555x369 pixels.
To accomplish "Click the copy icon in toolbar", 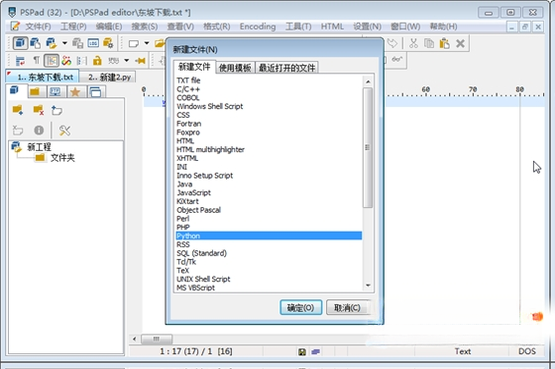I will [429, 44].
